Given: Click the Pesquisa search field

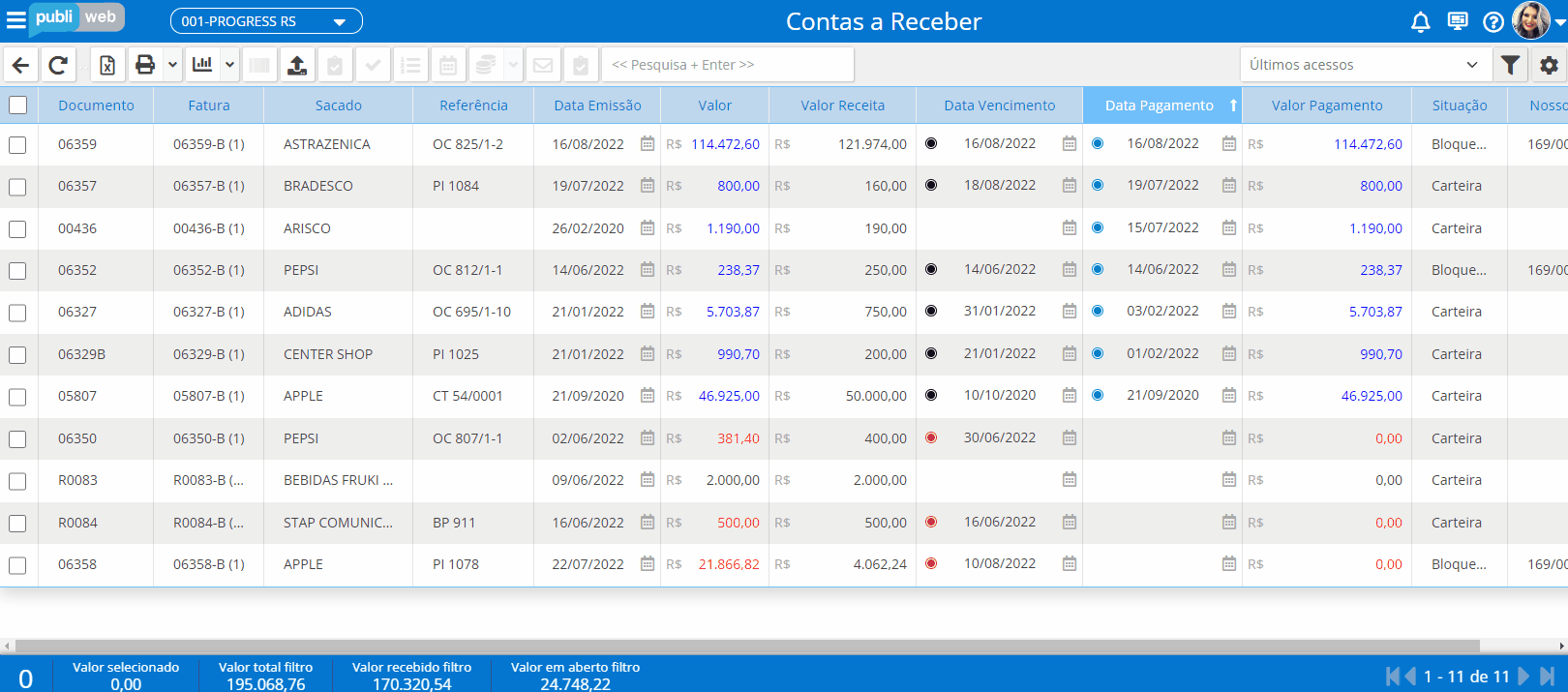Looking at the screenshot, I should [x=728, y=65].
